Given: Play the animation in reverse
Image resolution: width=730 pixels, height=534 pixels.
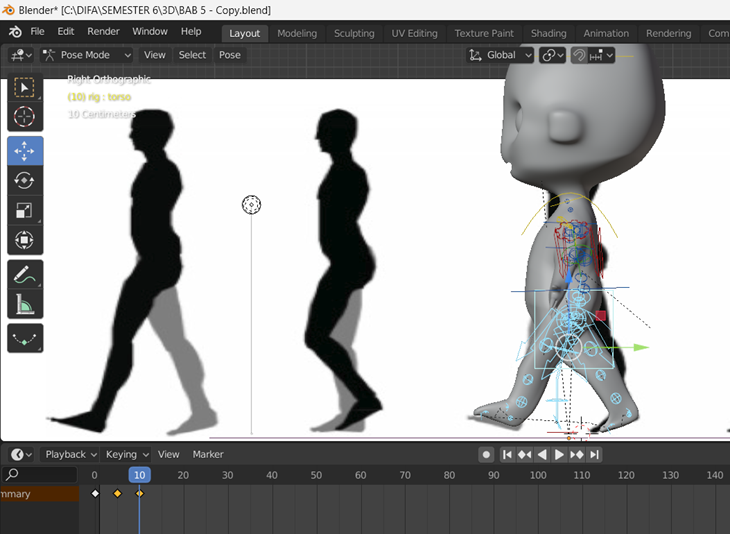Looking at the screenshot, I should (x=542, y=454).
